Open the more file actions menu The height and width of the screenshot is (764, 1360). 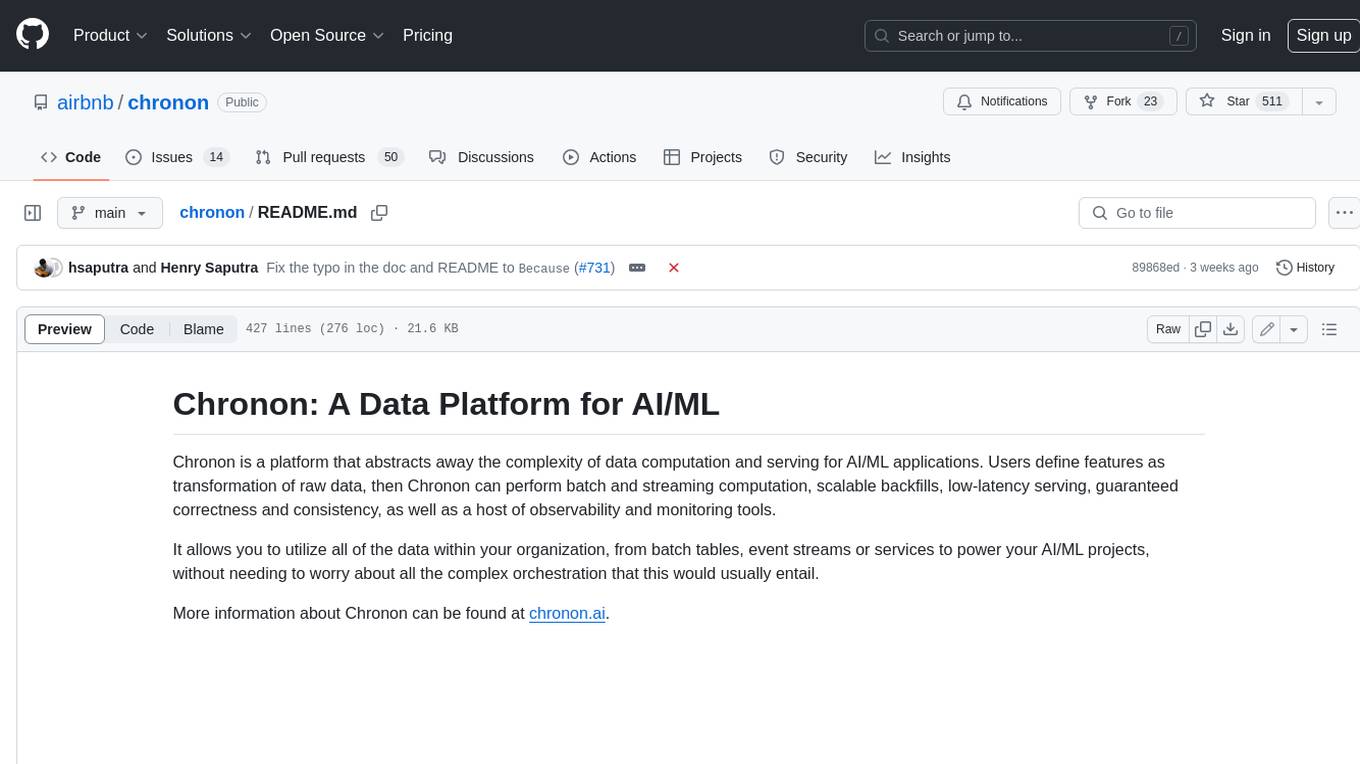[x=1344, y=213]
